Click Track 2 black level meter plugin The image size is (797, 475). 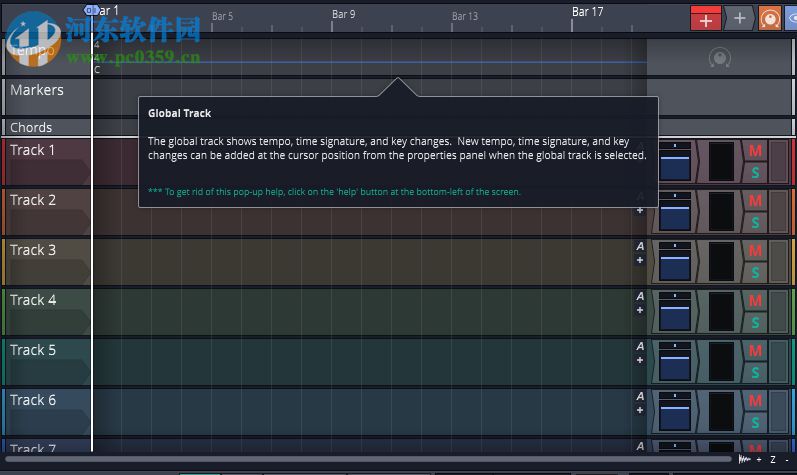coord(721,211)
